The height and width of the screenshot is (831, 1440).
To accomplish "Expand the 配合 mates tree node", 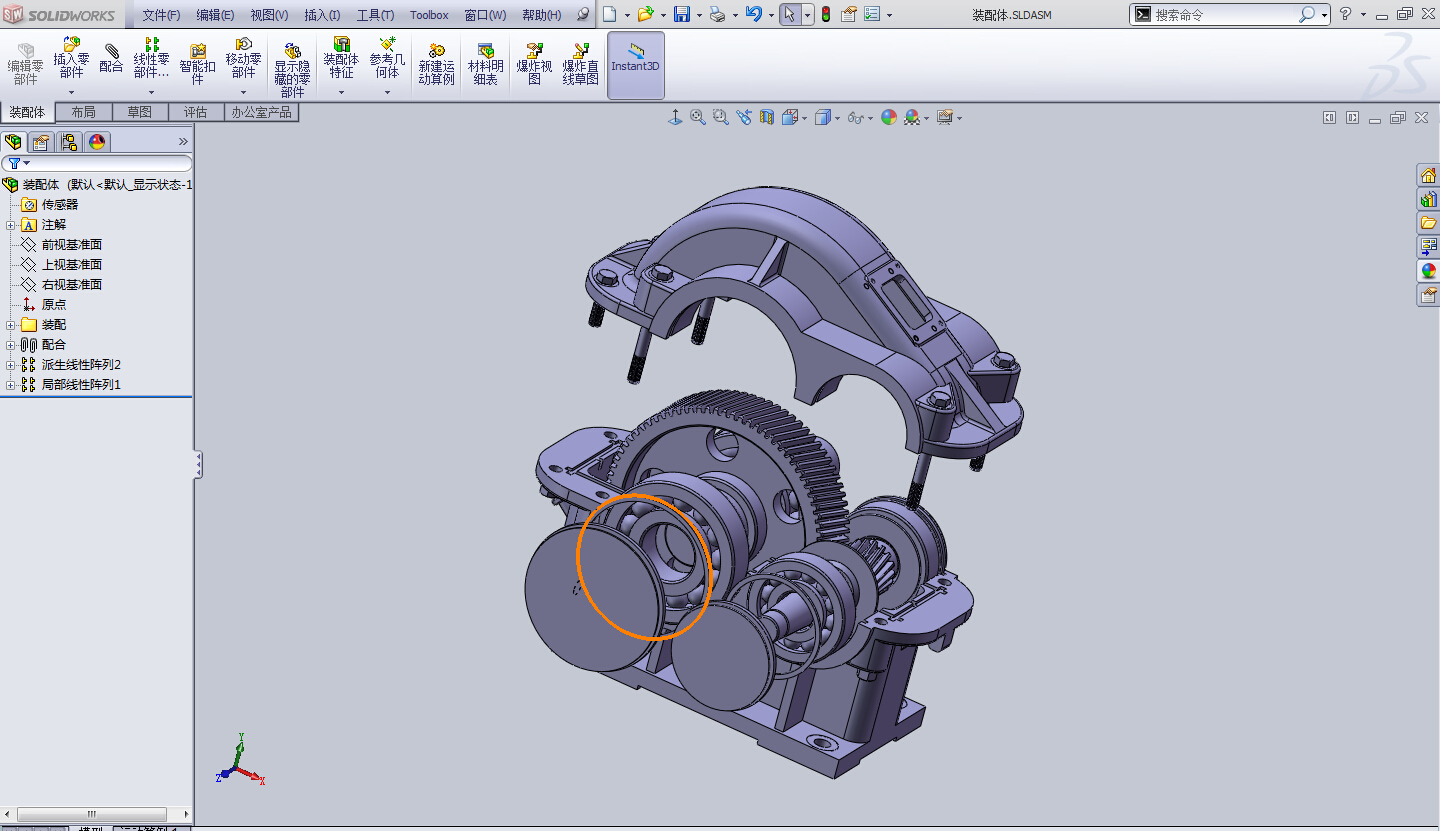I will 11,345.
